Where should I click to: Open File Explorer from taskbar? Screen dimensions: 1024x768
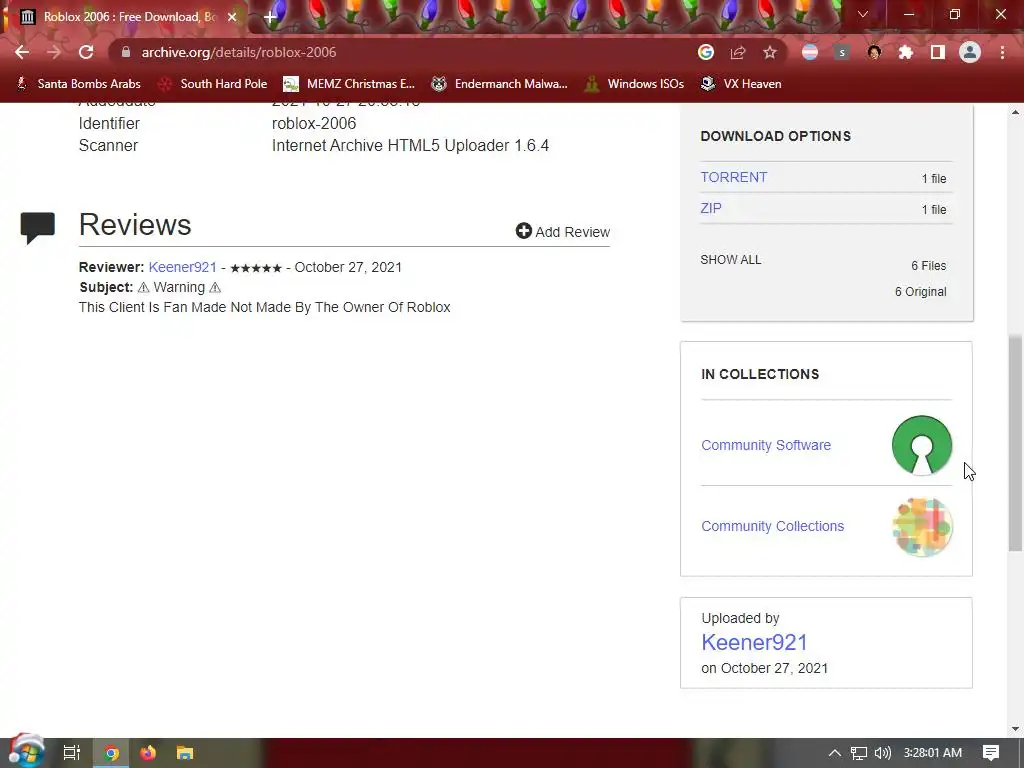point(185,753)
